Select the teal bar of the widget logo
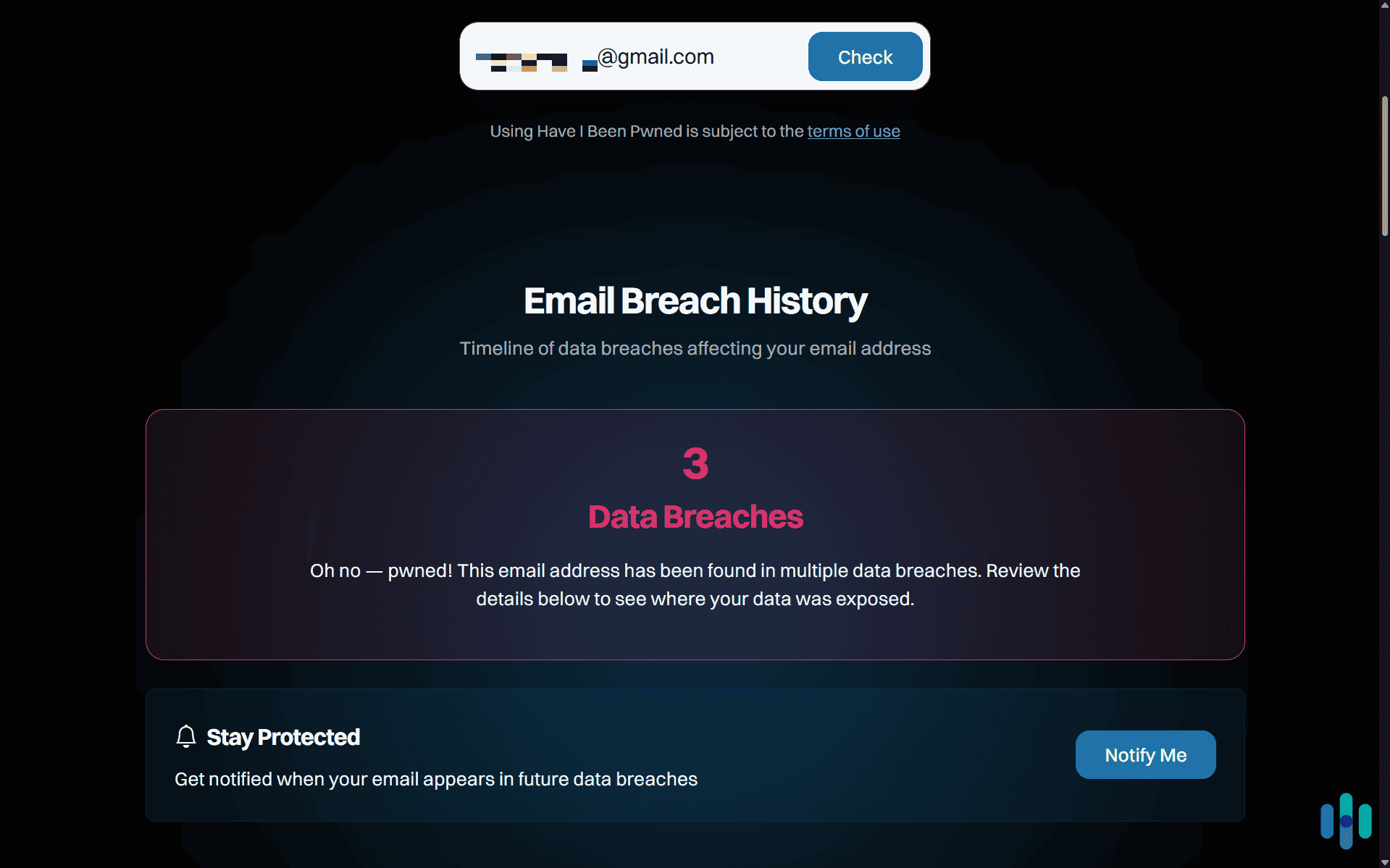Viewport: 1390px width, 868px height. click(x=1366, y=821)
